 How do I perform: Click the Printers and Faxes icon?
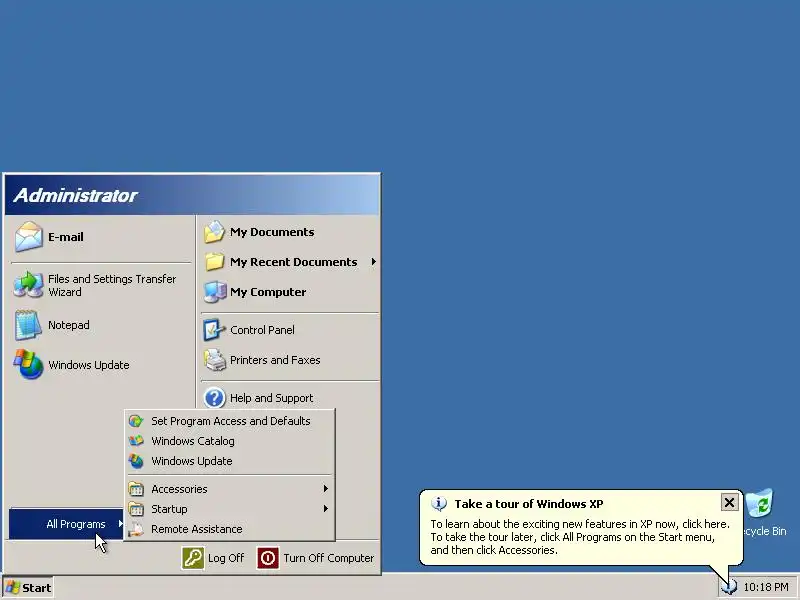pos(214,360)
